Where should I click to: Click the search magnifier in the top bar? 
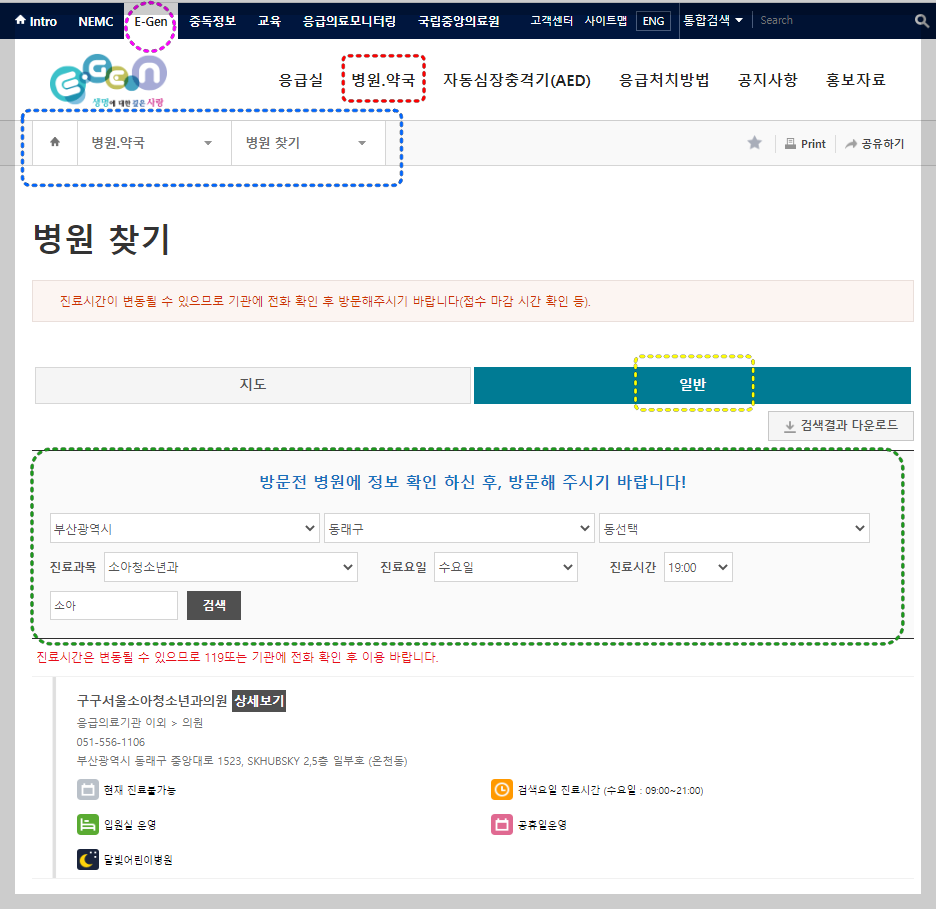click(x=921, y=19)
